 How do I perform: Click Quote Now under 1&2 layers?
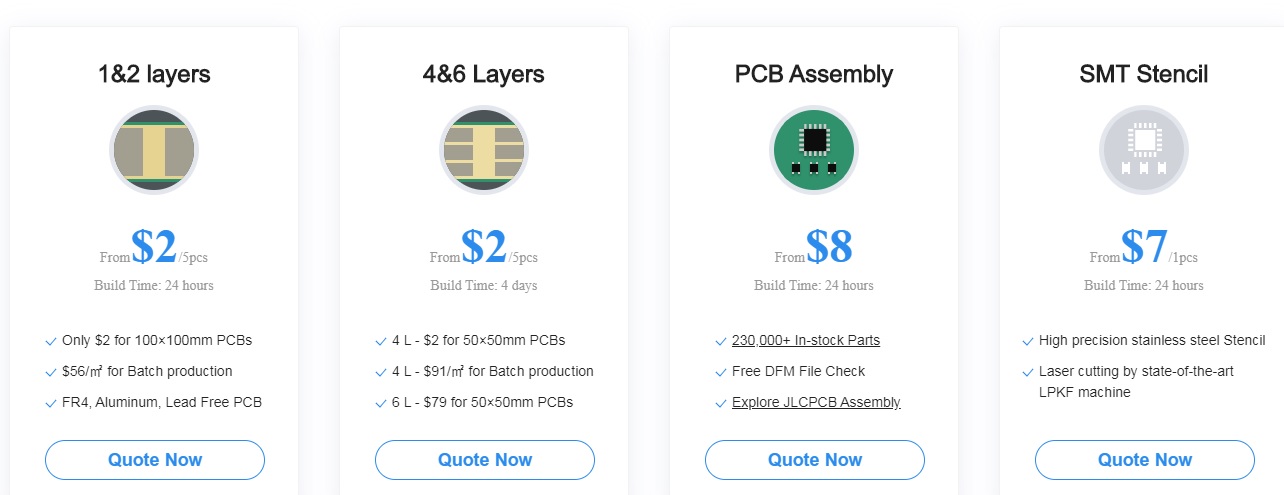pyautogui.click(x=155, y=460)
